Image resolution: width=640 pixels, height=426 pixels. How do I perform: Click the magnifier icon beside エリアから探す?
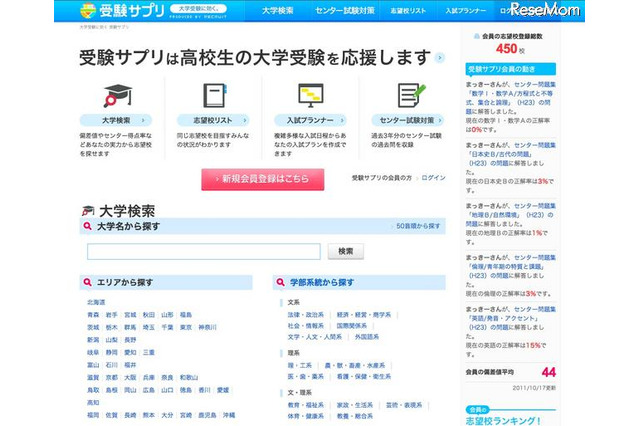[87, 282]
